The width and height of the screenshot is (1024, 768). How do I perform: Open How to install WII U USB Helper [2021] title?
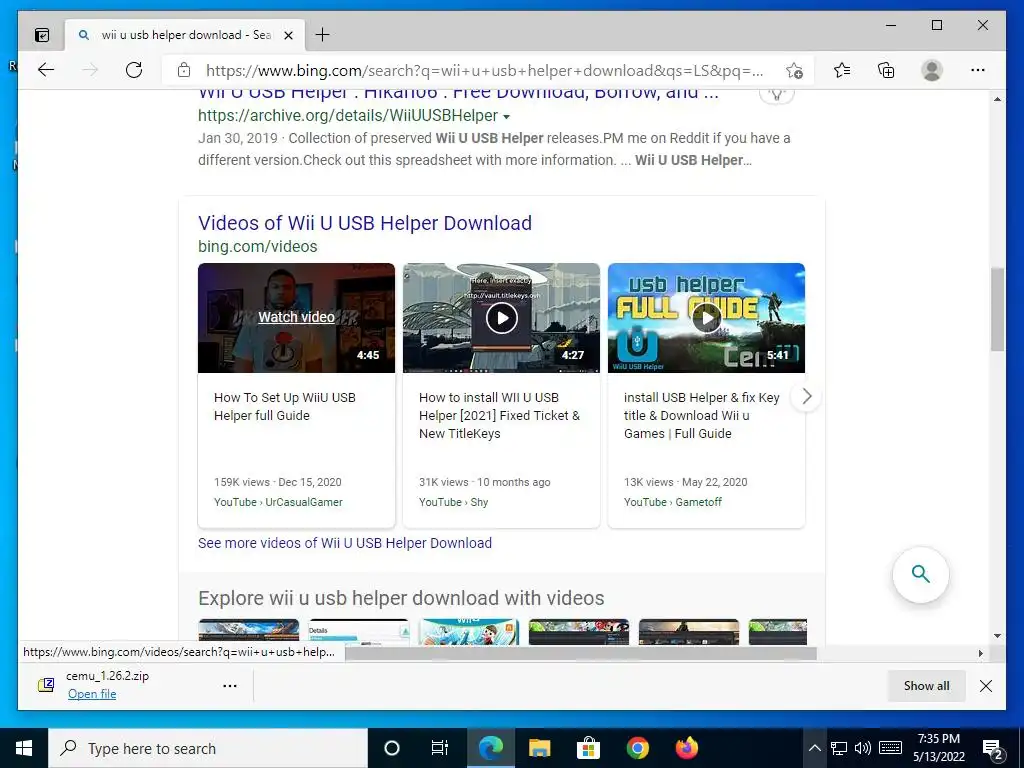[x=500, y=415]
